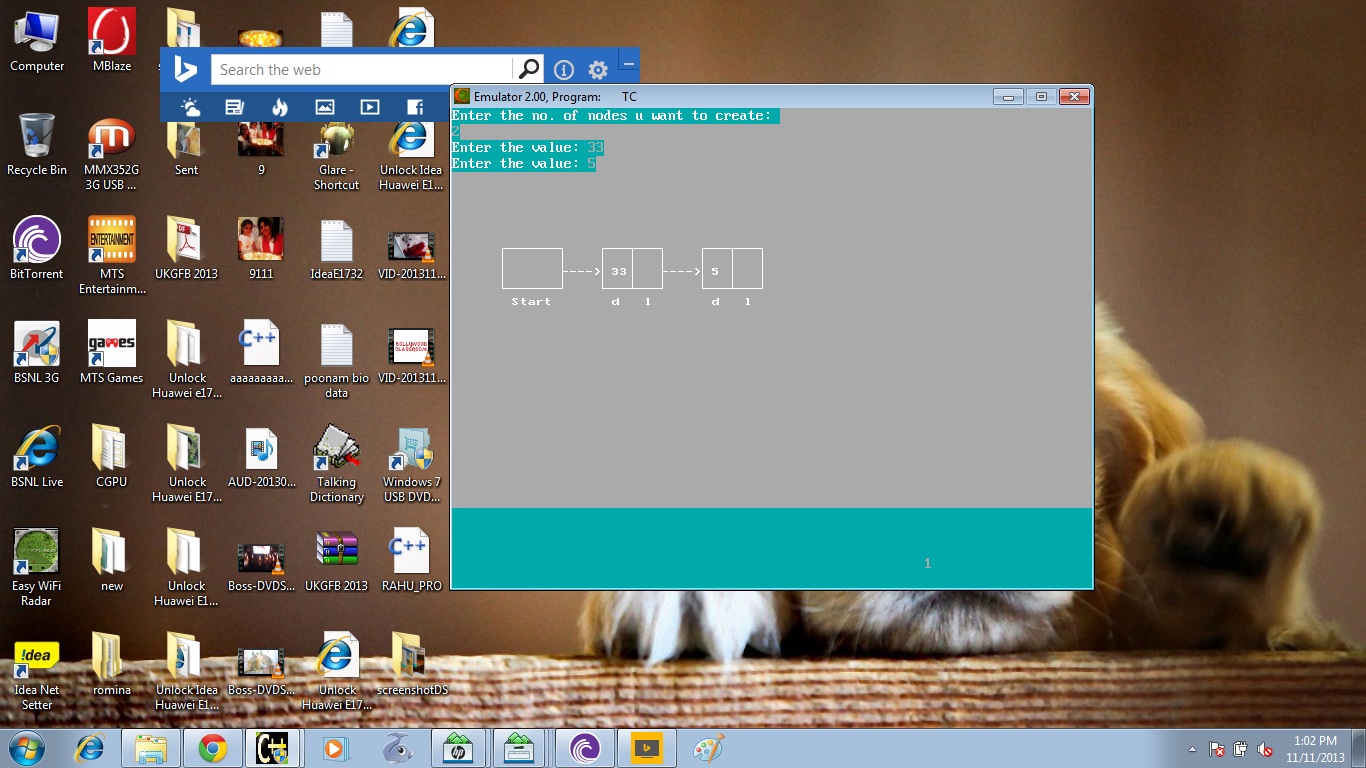The height and width of the screenshot is (768, 1366).
Task: Select the Recycle Bin icon
Action: click(37, 145)
